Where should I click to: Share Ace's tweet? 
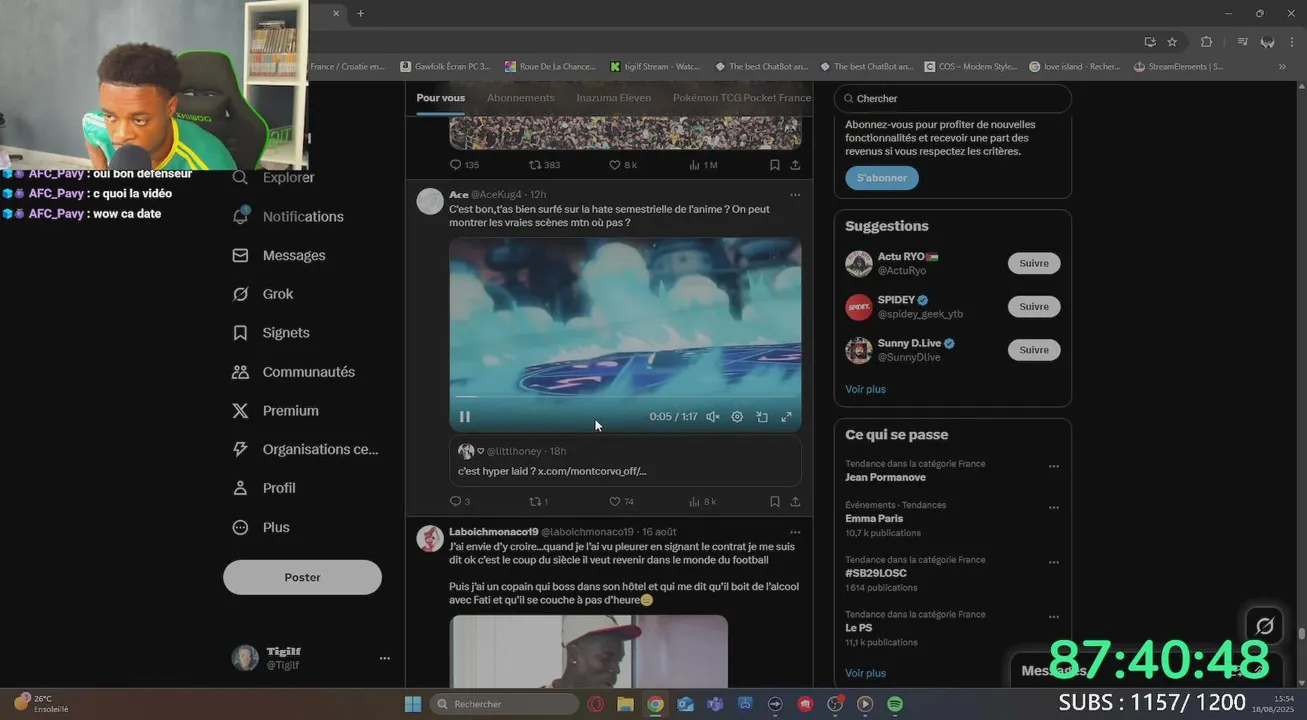795,502
